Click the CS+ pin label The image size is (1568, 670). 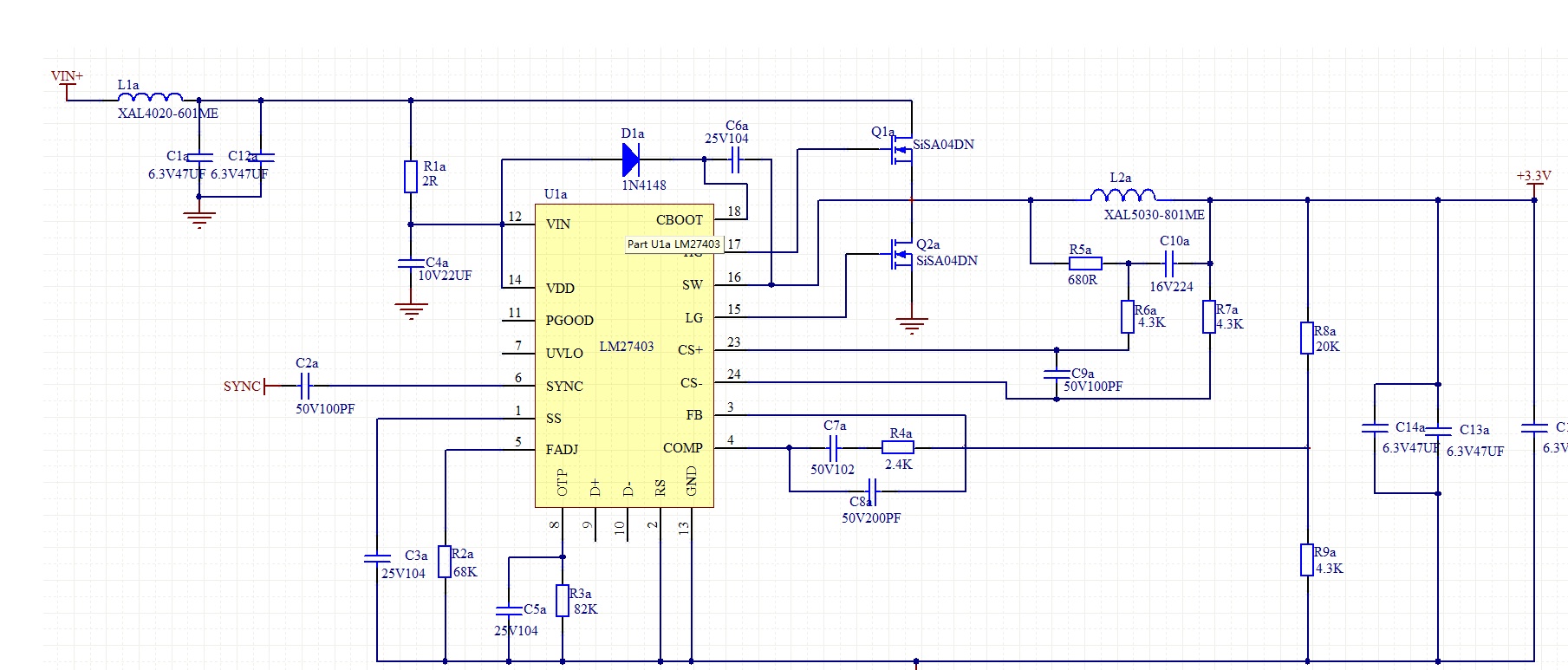(691, 350)
